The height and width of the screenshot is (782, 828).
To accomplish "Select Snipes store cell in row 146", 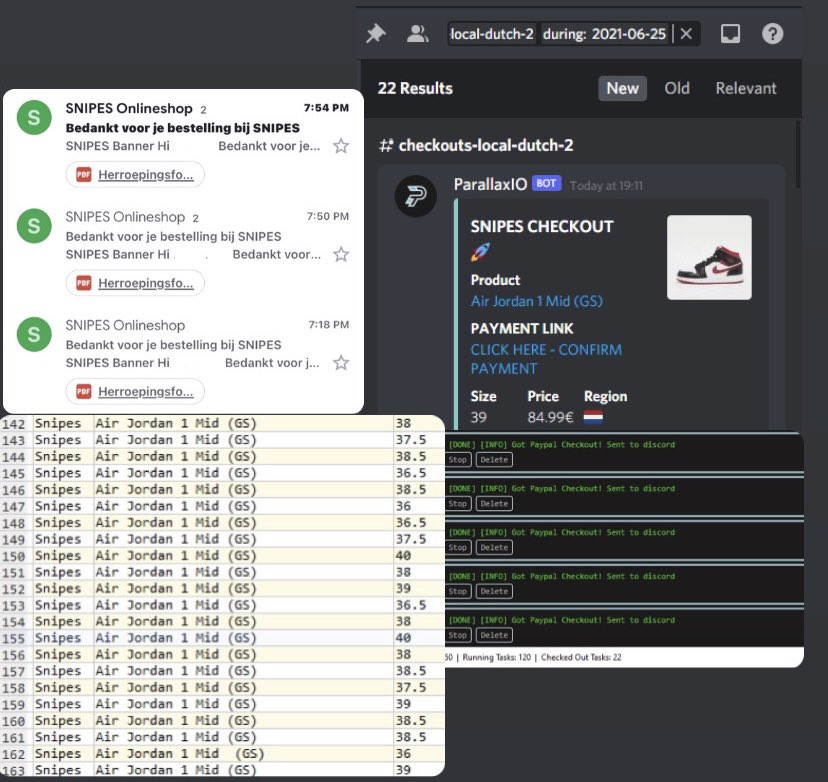I will pos(62,489).
